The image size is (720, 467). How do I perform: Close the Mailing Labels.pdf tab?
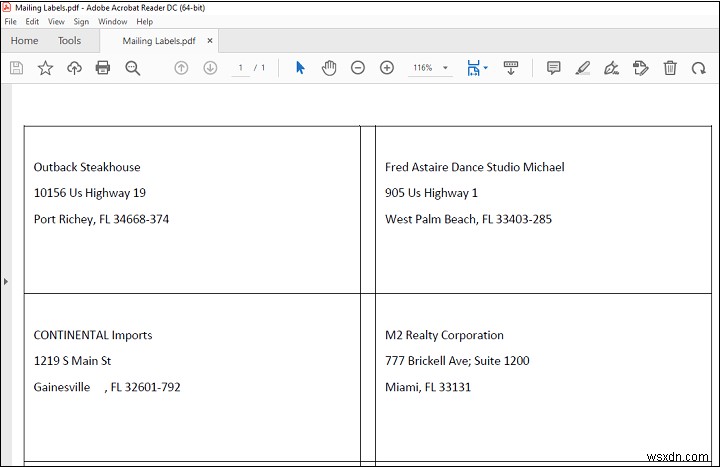point(210,40)
